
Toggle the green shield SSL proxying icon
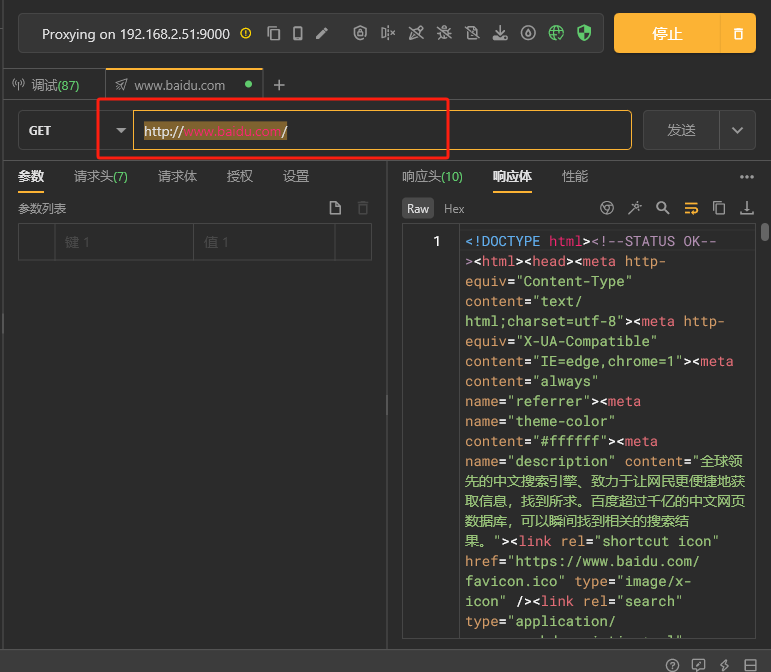tap(584, 33)
